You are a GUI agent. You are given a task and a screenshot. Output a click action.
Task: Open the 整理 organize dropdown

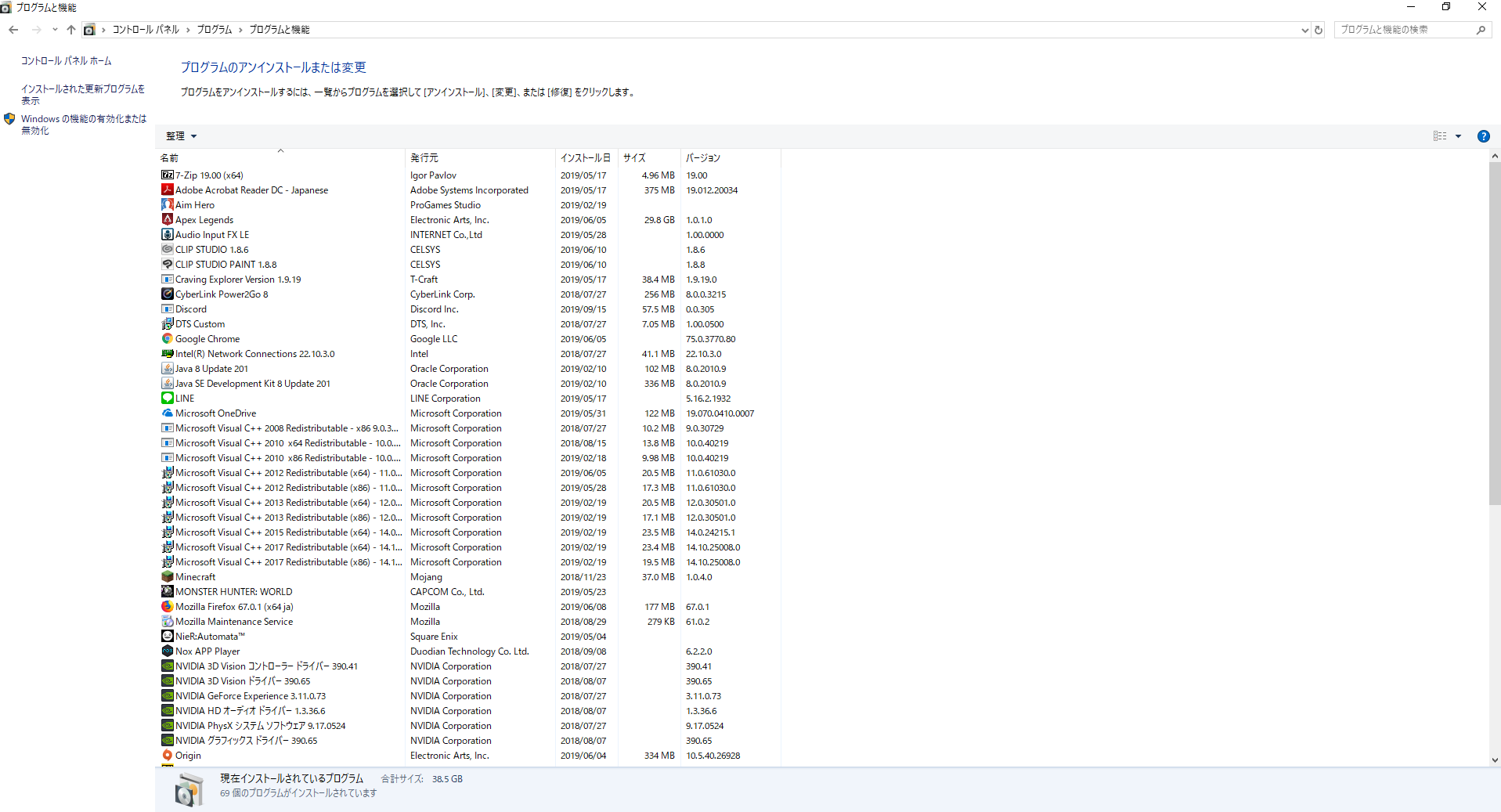181,136
